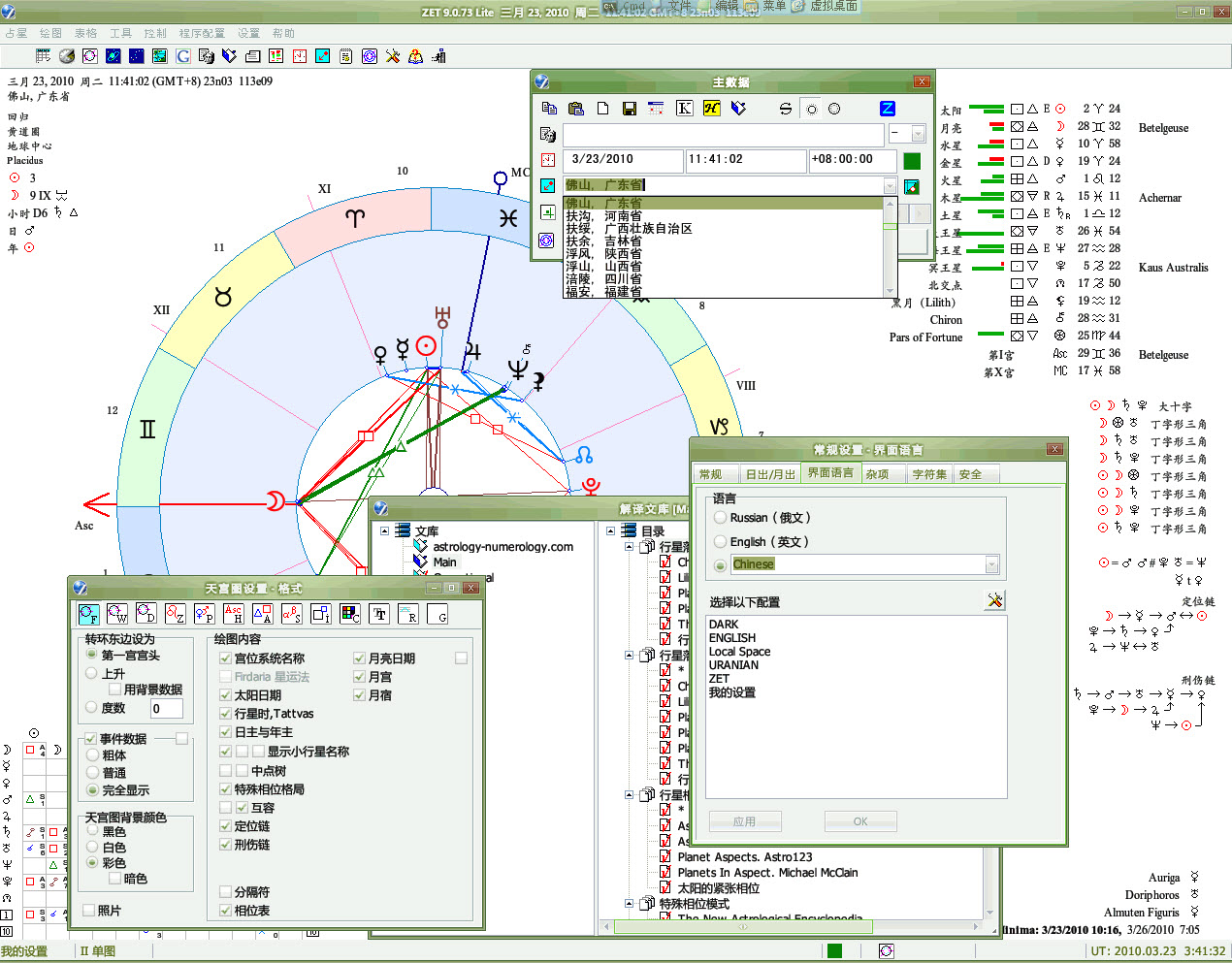Image resolution: width=1232 pixels, height=963 pixels.
Task: Click the green color square beside timezone field
Action: (912, 161)
